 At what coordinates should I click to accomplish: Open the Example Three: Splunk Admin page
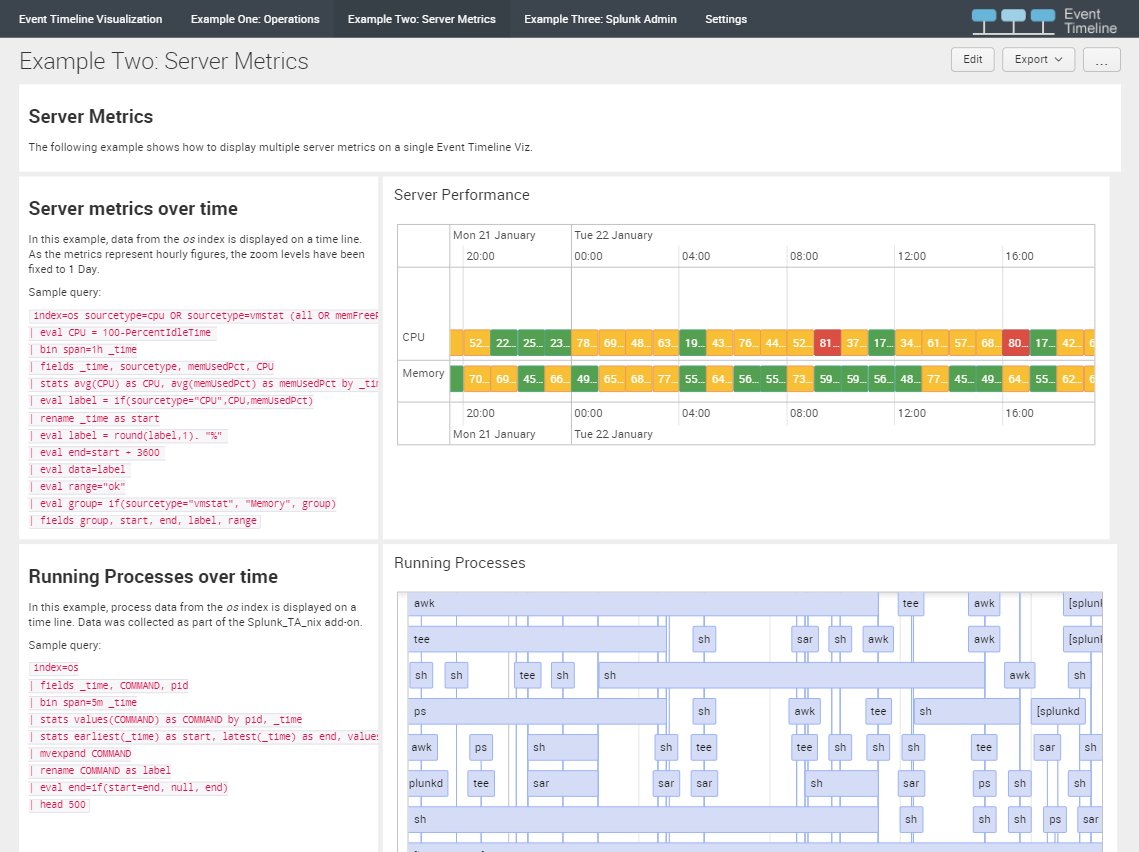point(600,18)
